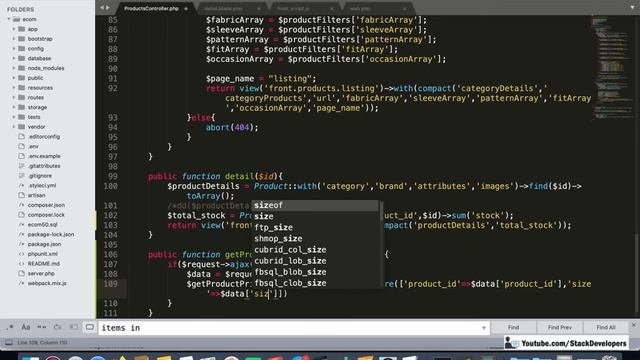Switch to the web.php tab
This screenshot has width=640, height=360.
[x=360, y=9]
